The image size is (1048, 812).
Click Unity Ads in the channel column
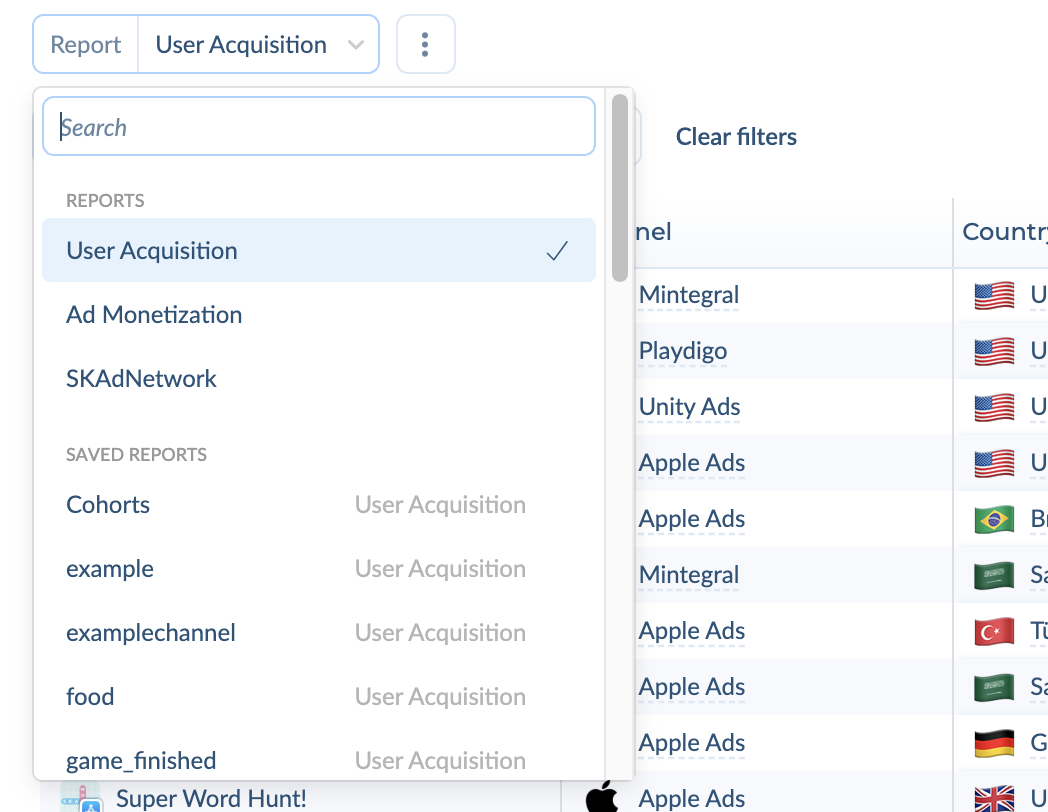(x=689, y=406)
